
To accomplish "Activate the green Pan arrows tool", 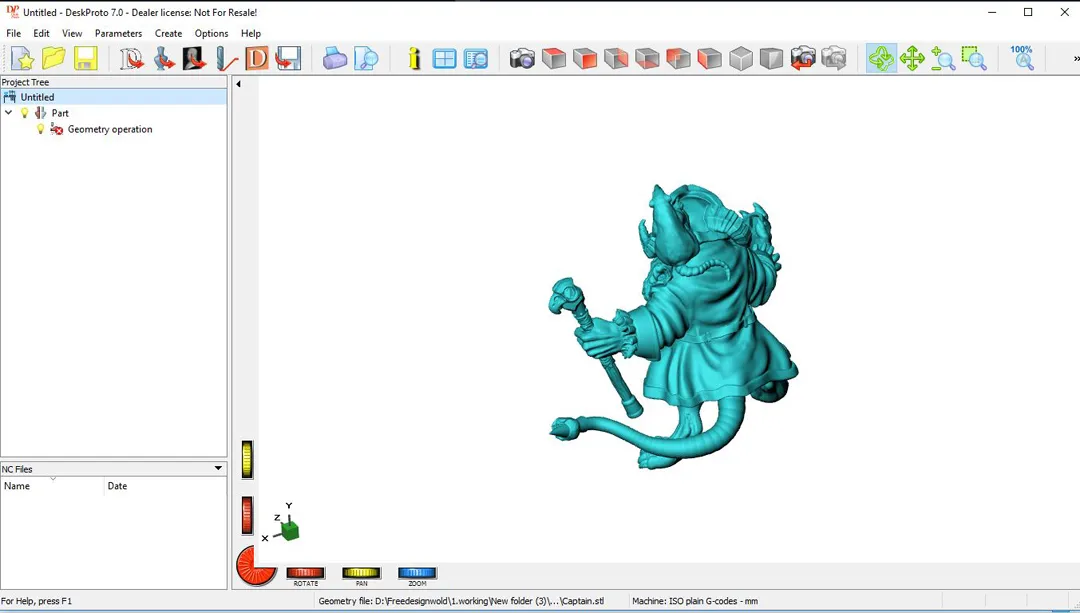I will click(x=912, y=59).
